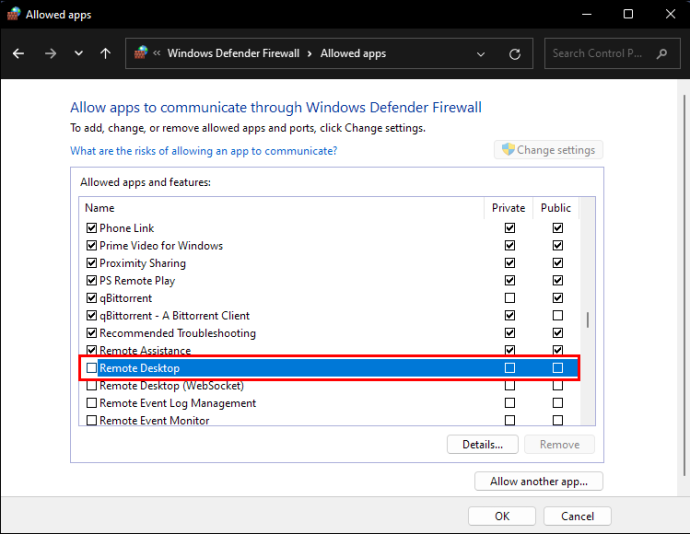Select the Remote Event Monitor row text
The height and width of the screenshot is (534, 690).
[154, 420]
